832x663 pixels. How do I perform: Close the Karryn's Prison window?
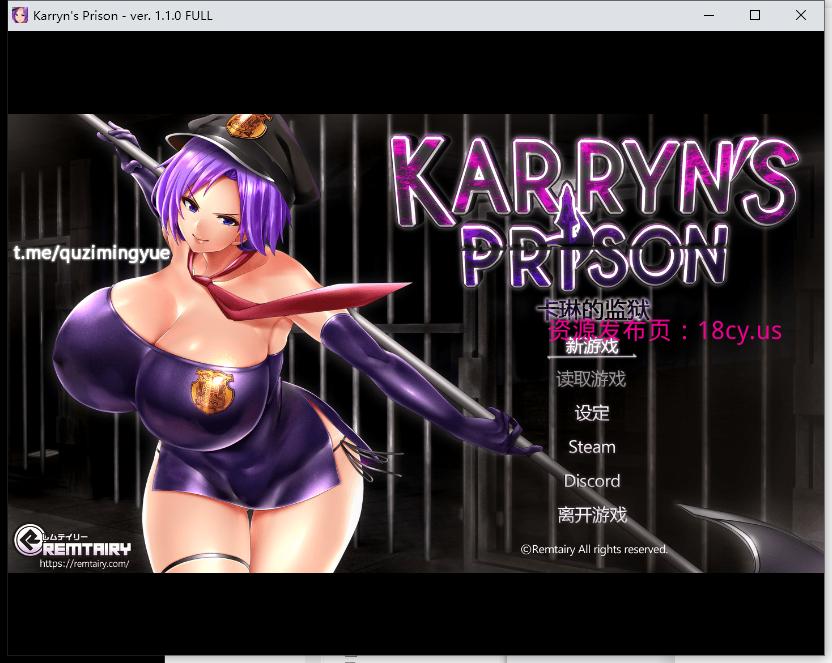[801, 15]
